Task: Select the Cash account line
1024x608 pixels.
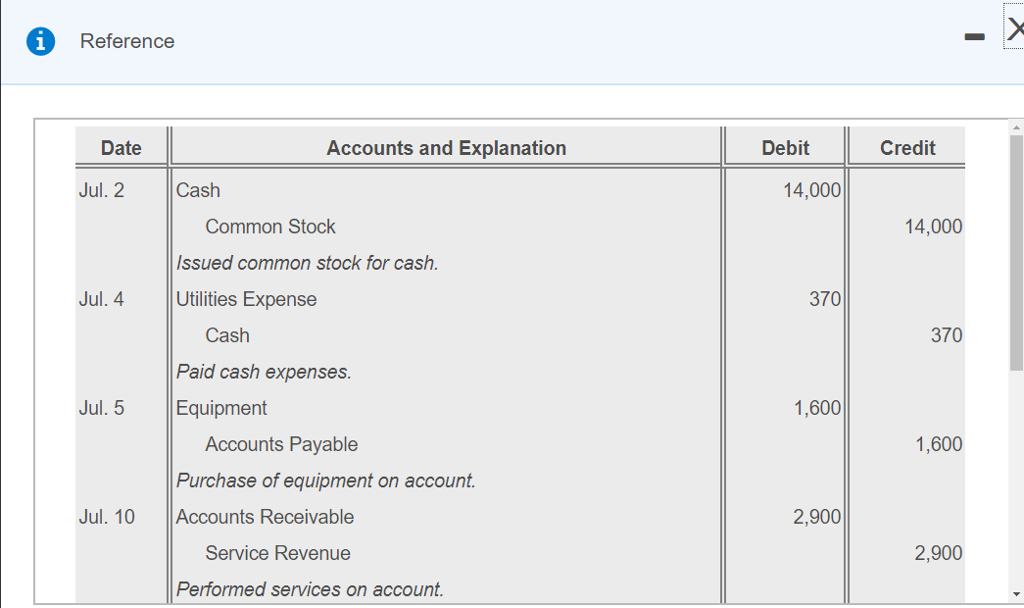Action: (198, 190)
